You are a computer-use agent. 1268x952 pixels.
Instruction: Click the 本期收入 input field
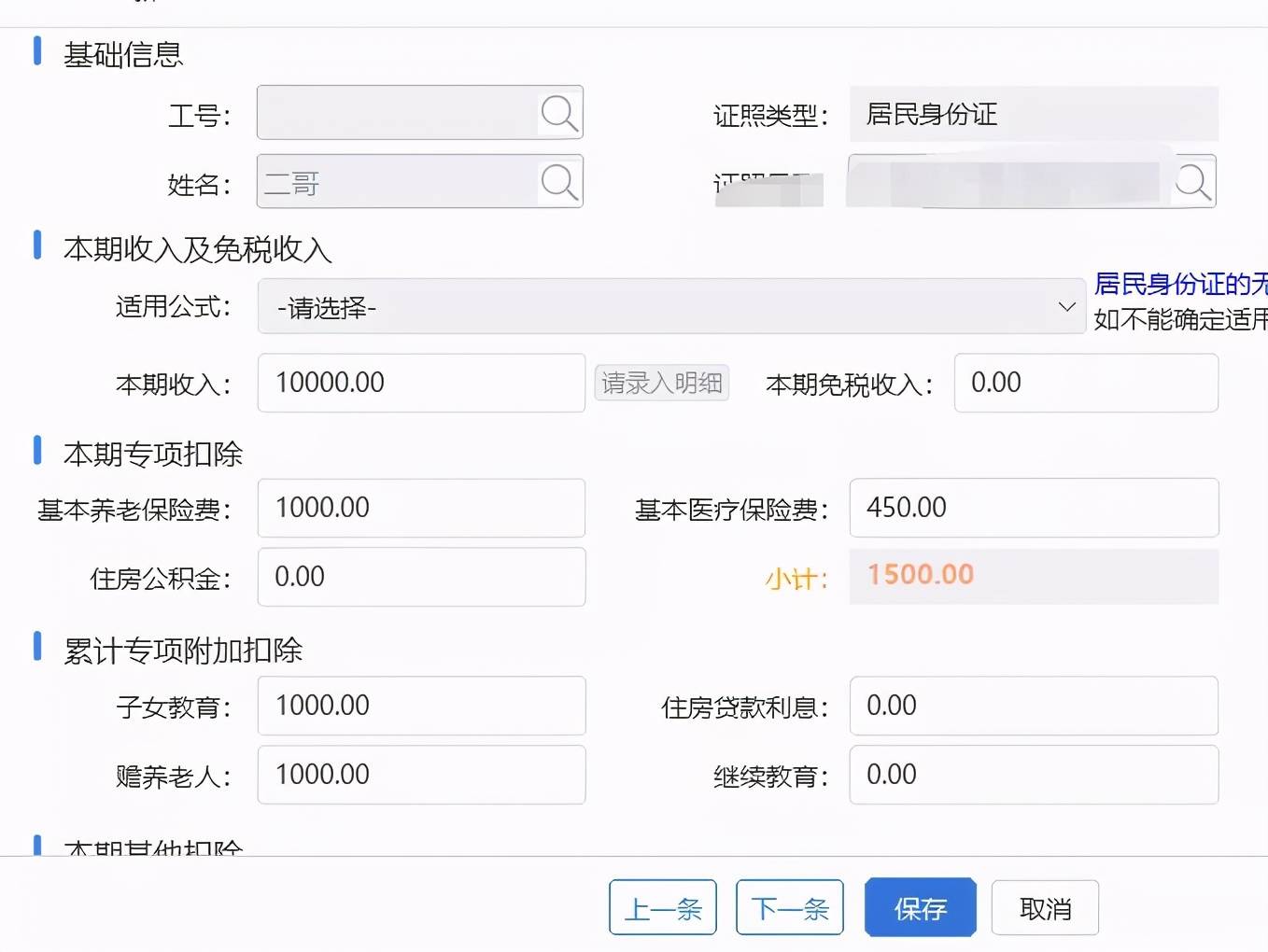pyautogui.click(x=420, y=383)
